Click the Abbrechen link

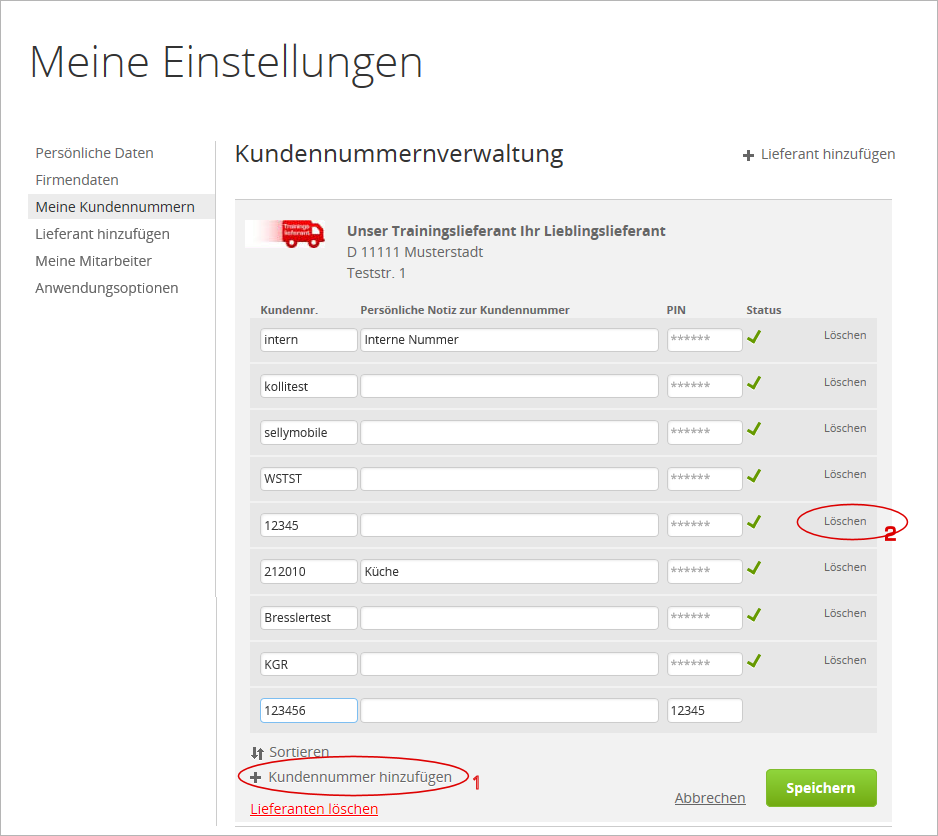pyautogui.click(x=710, y=797)
